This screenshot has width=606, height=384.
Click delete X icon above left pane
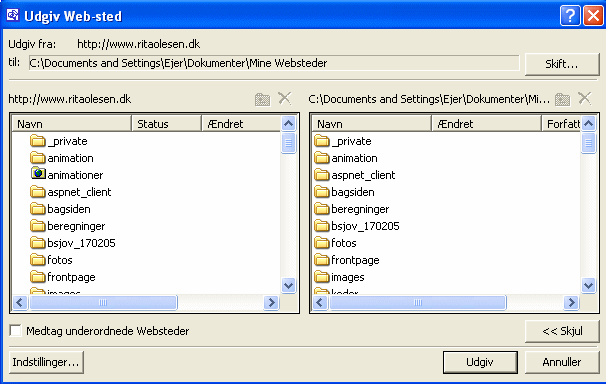pos(285,99)
